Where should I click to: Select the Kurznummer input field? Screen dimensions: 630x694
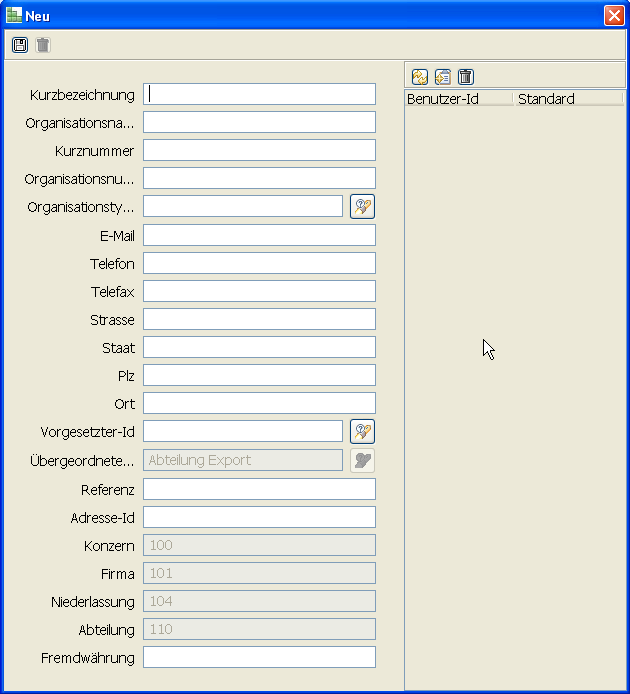[x=259, y=150]
